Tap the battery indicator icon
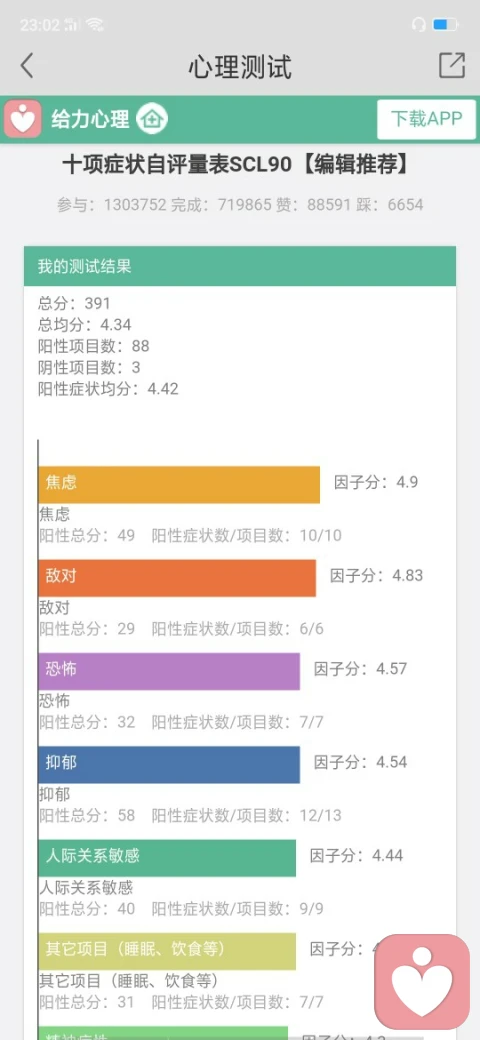 444,25
